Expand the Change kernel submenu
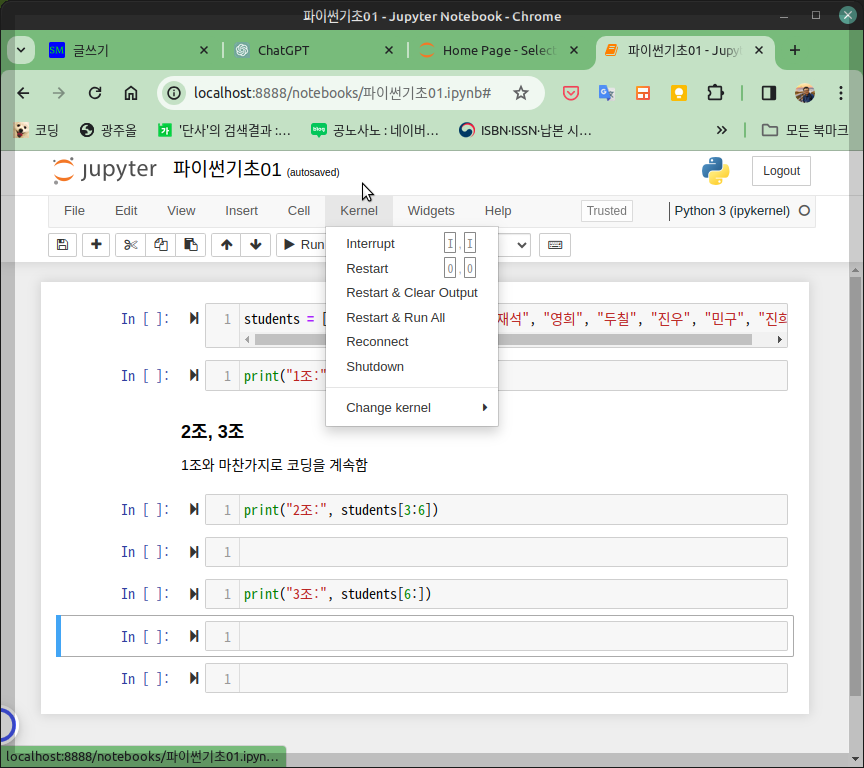Image resolution: width=864 pixels, height=768 pixels. (x=412, y=408)
